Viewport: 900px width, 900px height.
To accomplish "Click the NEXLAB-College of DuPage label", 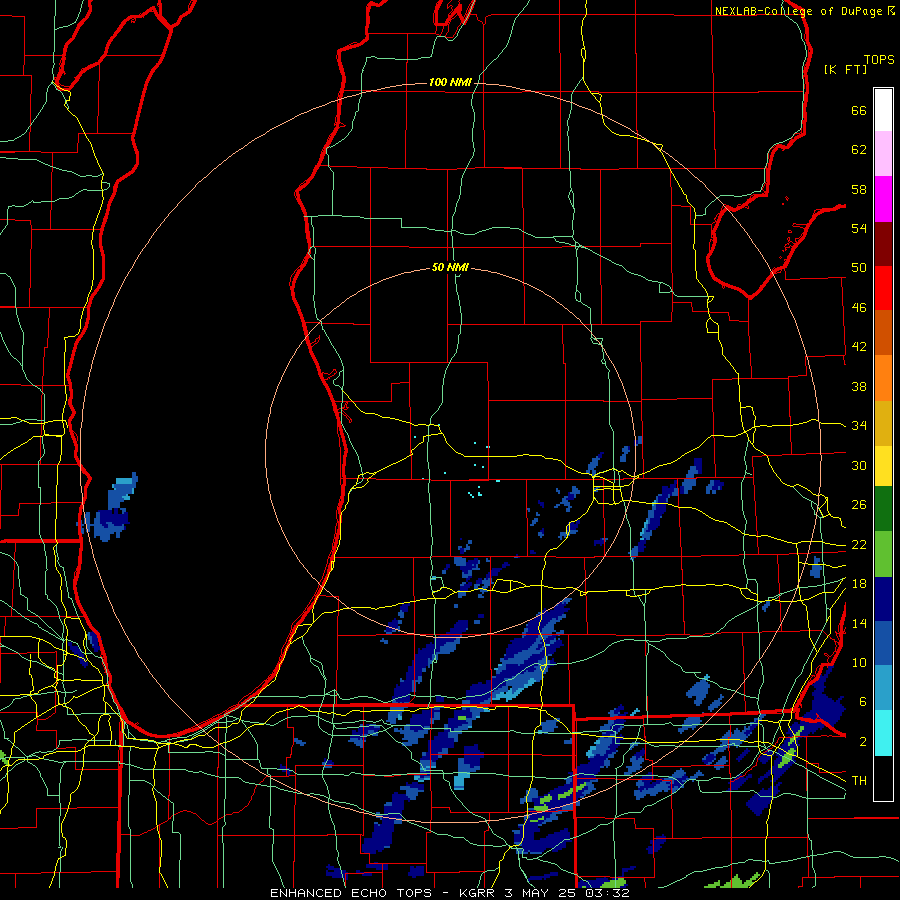I will pyautogui.click(x=798, y=11).
